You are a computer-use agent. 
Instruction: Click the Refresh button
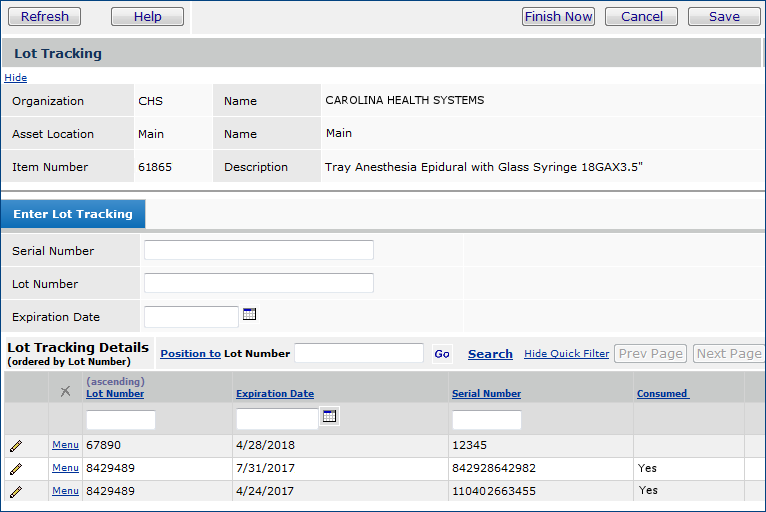coord(45,16)
